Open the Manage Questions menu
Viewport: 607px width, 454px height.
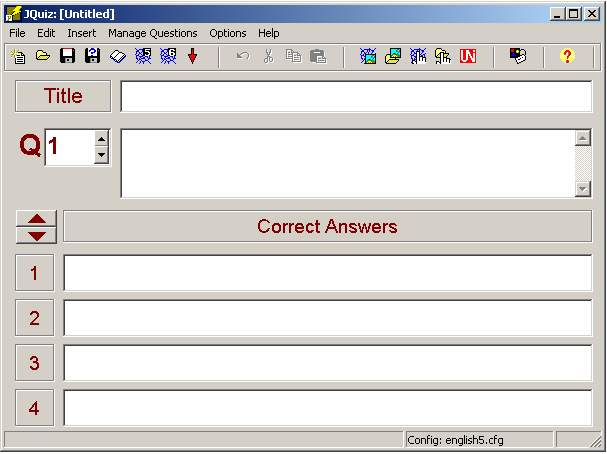153,33
